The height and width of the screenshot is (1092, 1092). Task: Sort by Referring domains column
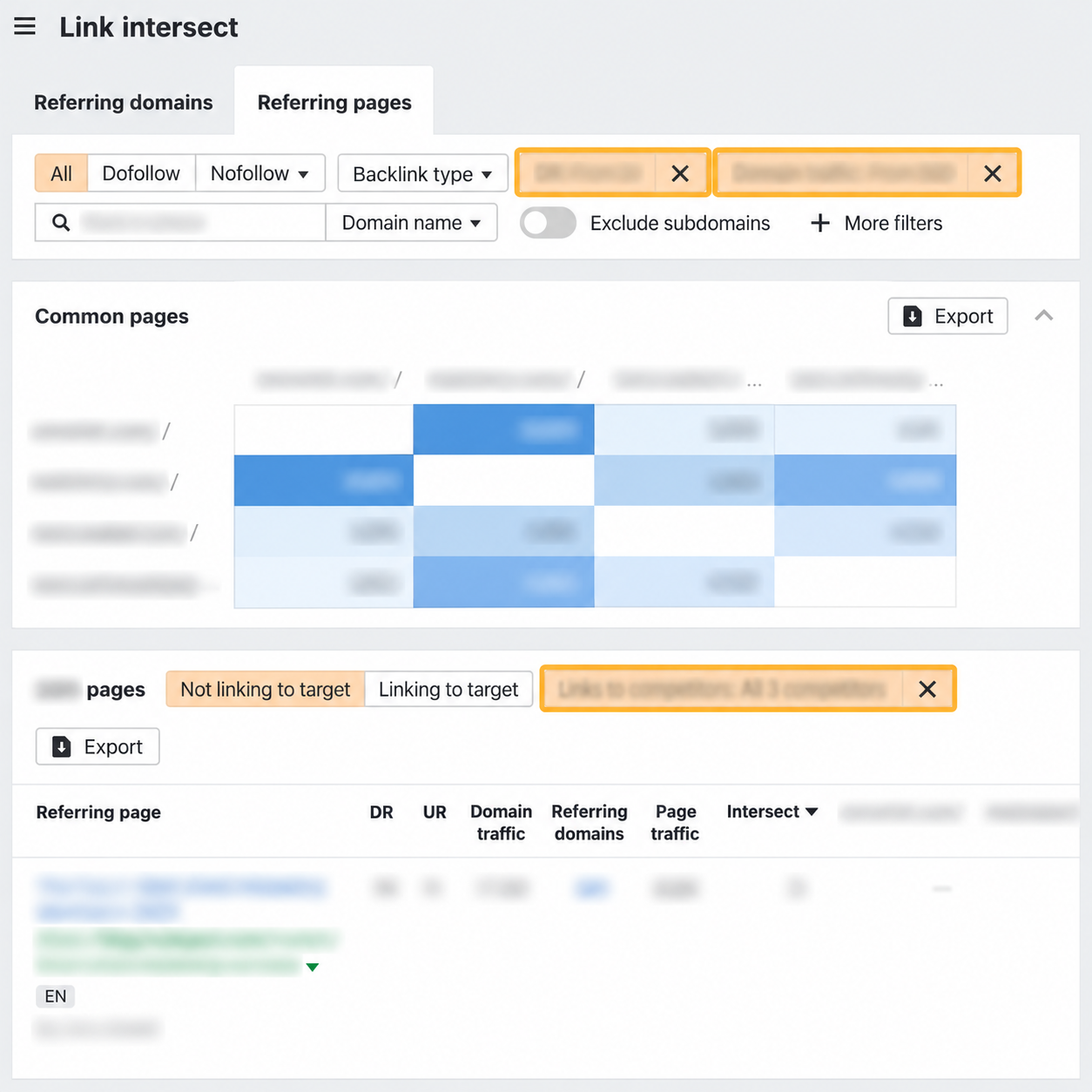(590, 822)
